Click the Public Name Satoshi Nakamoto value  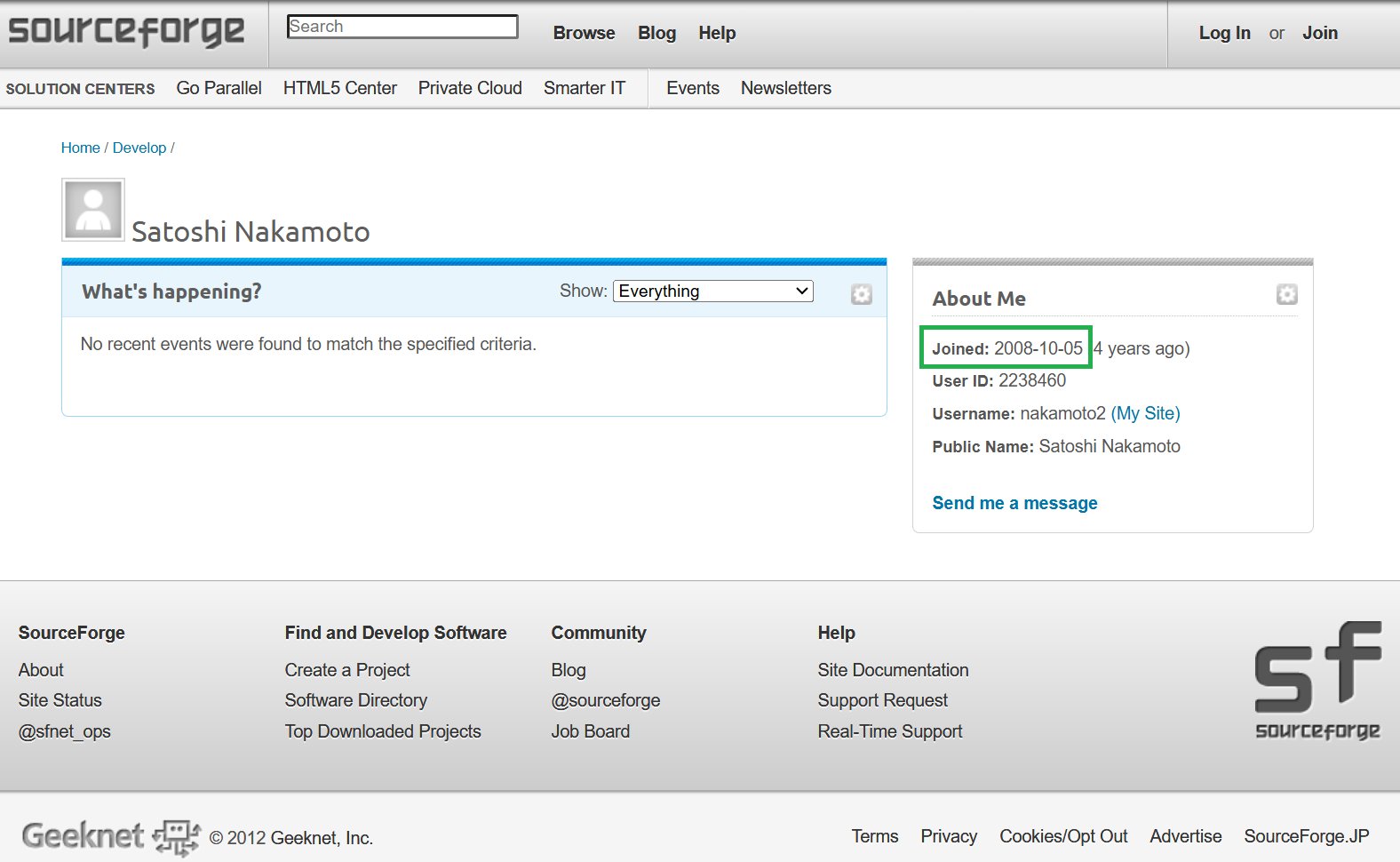[x=1110, y=446]
